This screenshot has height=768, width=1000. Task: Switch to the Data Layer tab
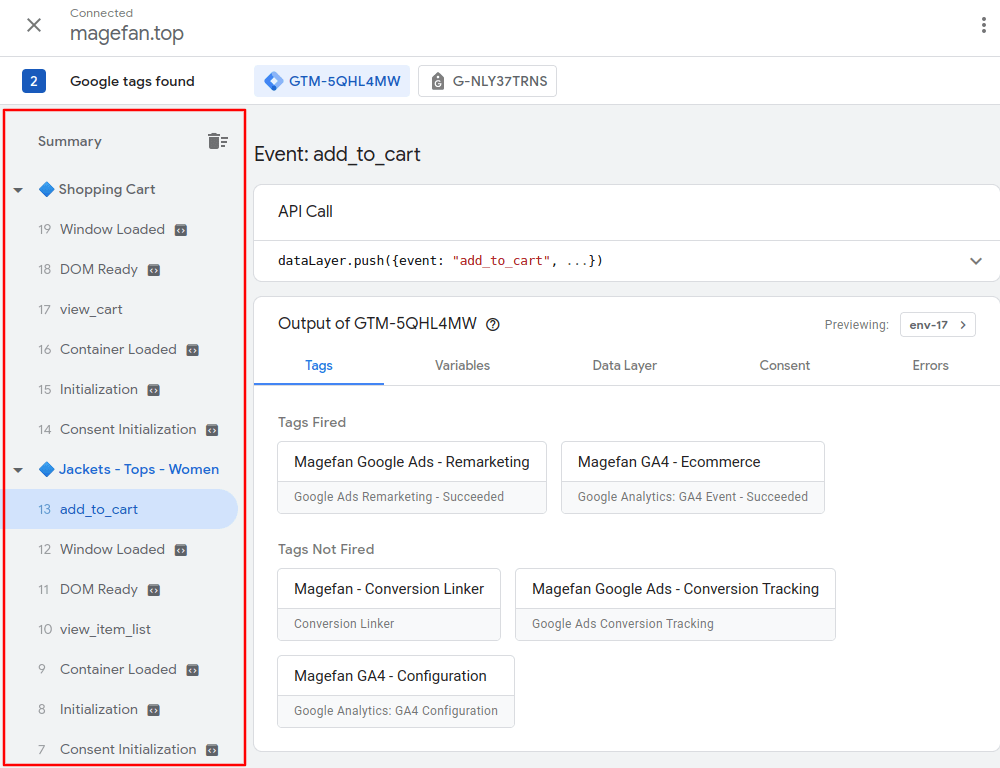[x=624, y=366]
